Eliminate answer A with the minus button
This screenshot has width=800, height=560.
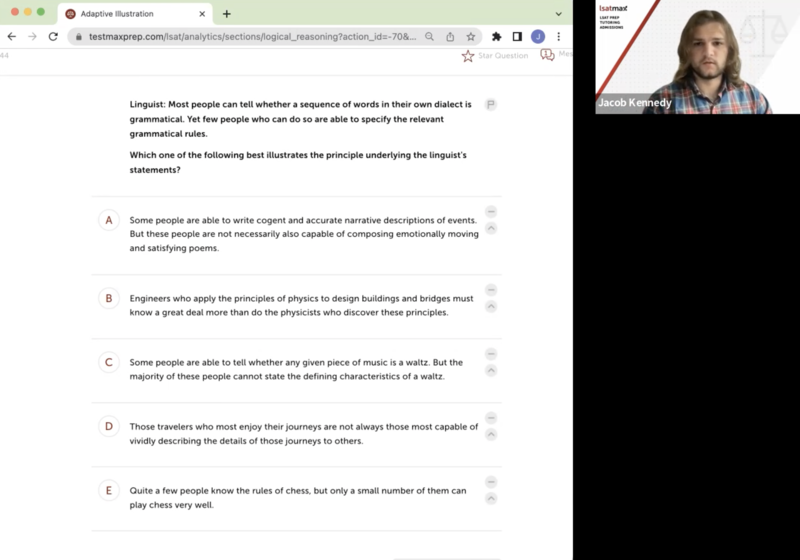click(x=490, y=212)
